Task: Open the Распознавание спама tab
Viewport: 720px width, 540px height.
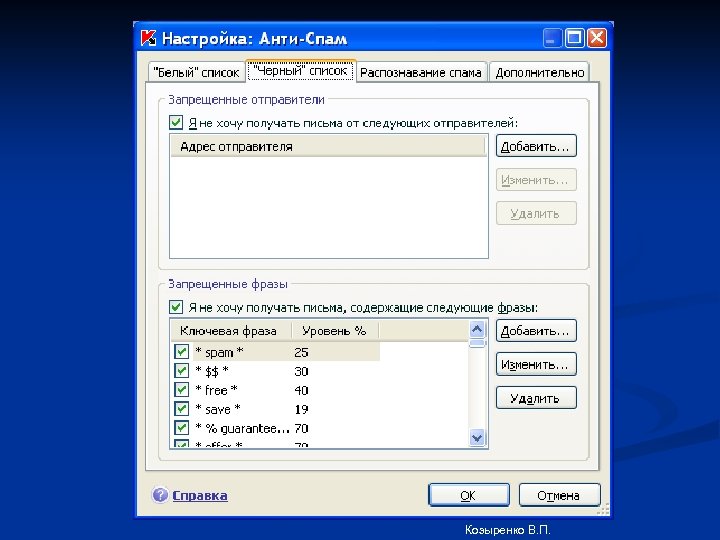Action: tap(421, 73)
